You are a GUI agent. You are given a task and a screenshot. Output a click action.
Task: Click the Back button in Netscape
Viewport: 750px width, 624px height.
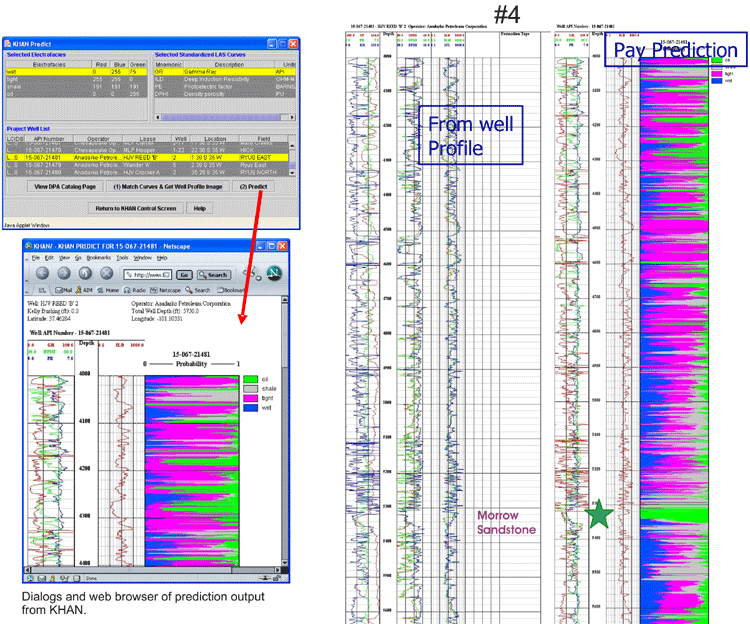tap(43, 274)
